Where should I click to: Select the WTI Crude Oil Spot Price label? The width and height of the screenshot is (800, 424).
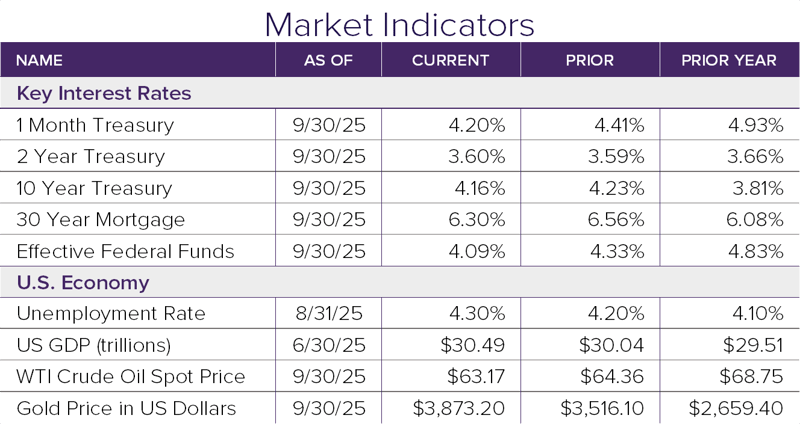[130, 377]
